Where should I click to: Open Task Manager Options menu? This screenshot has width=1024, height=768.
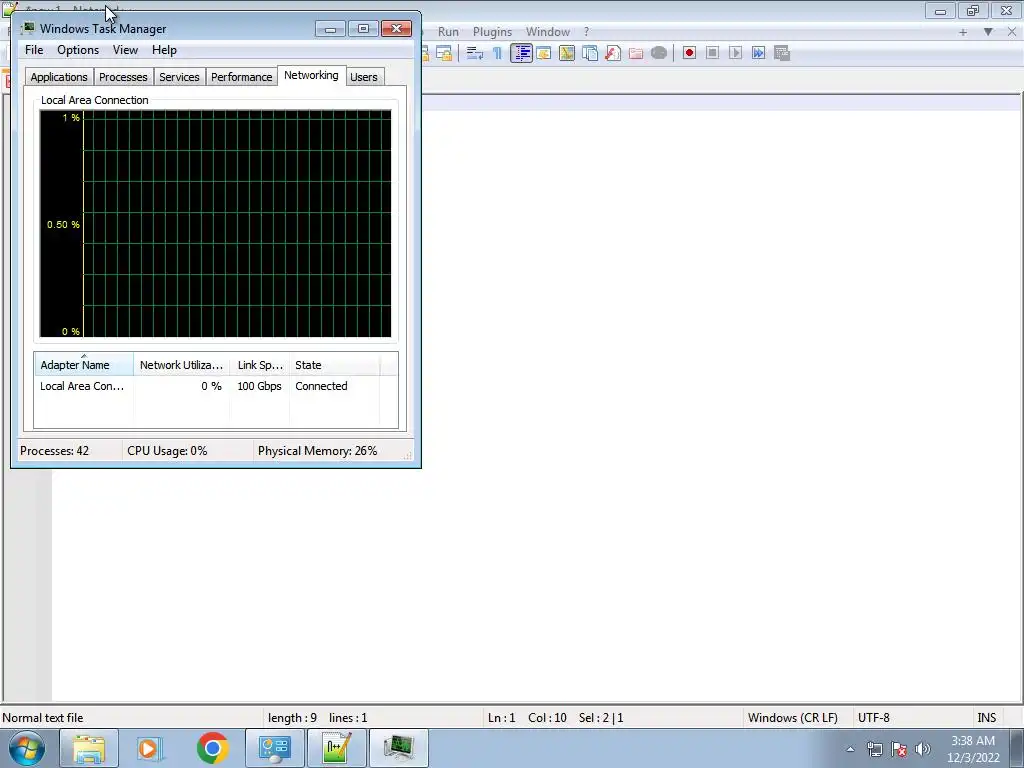pyautogui.click(x=78, y=50)
